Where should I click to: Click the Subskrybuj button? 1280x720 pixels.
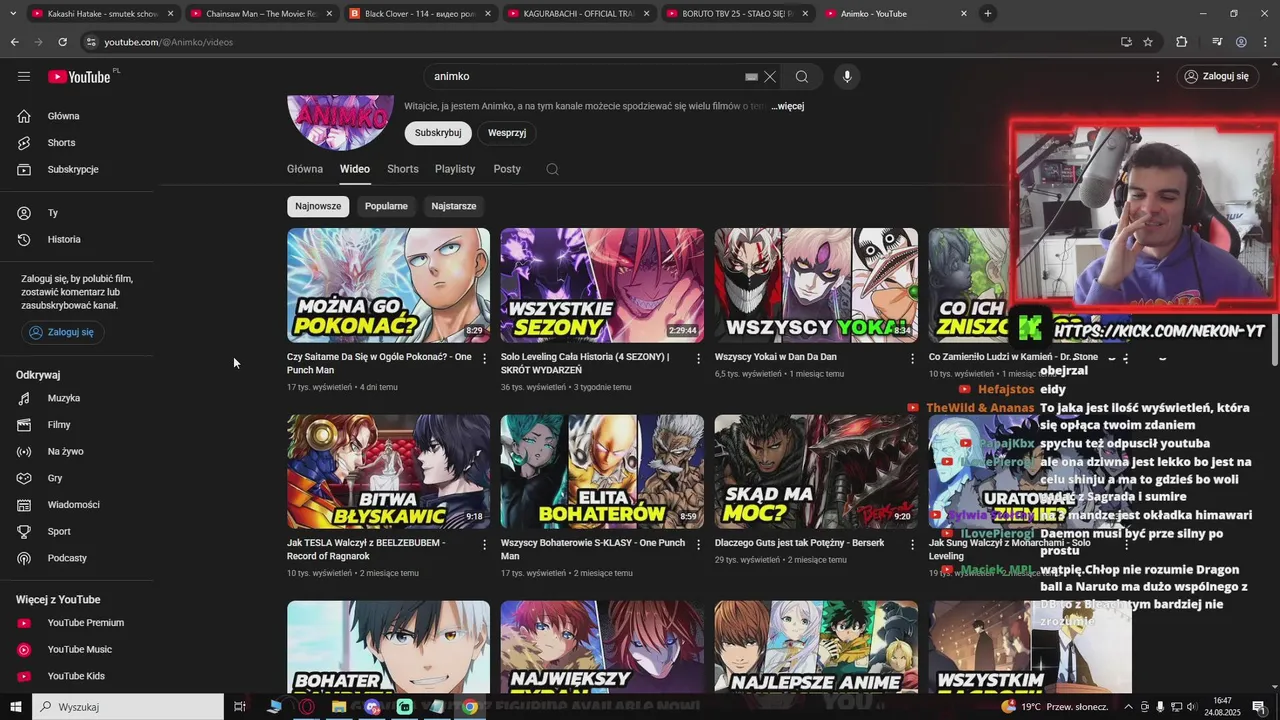(x=438, y=133)
